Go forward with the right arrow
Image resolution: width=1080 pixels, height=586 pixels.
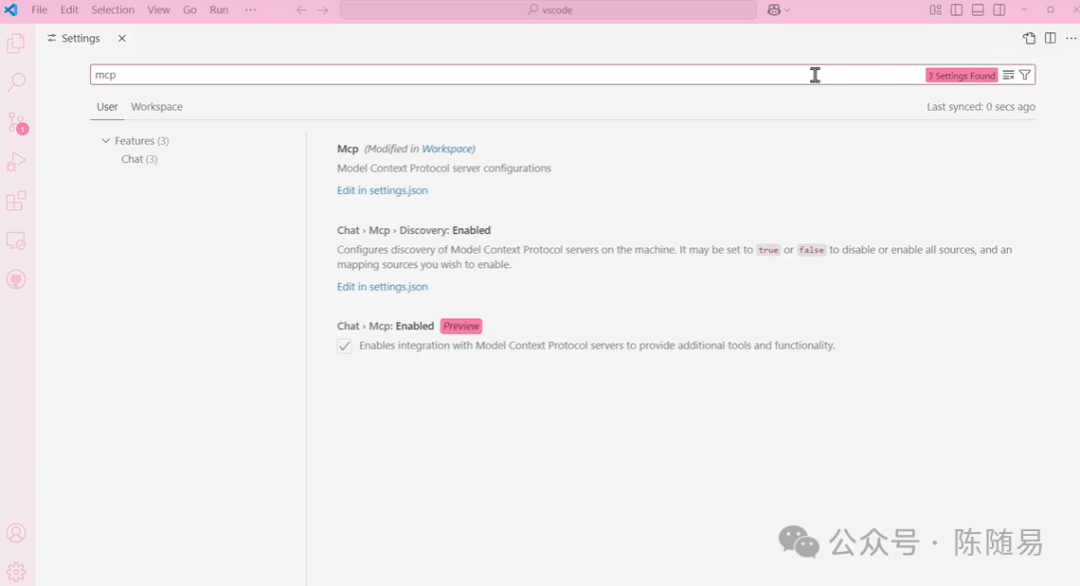tap(323, 10)
